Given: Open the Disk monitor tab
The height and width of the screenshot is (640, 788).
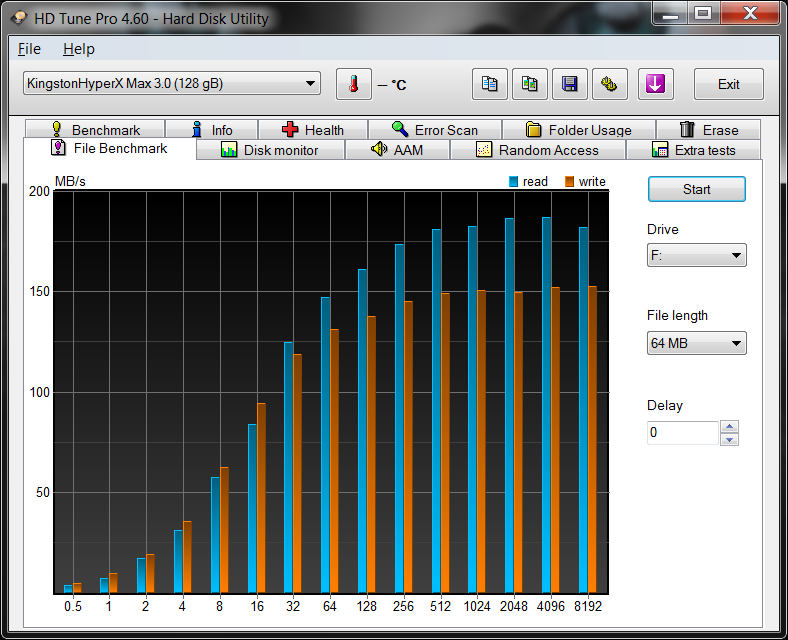Looking at the screenshot, I should click(x=269, y=150).
